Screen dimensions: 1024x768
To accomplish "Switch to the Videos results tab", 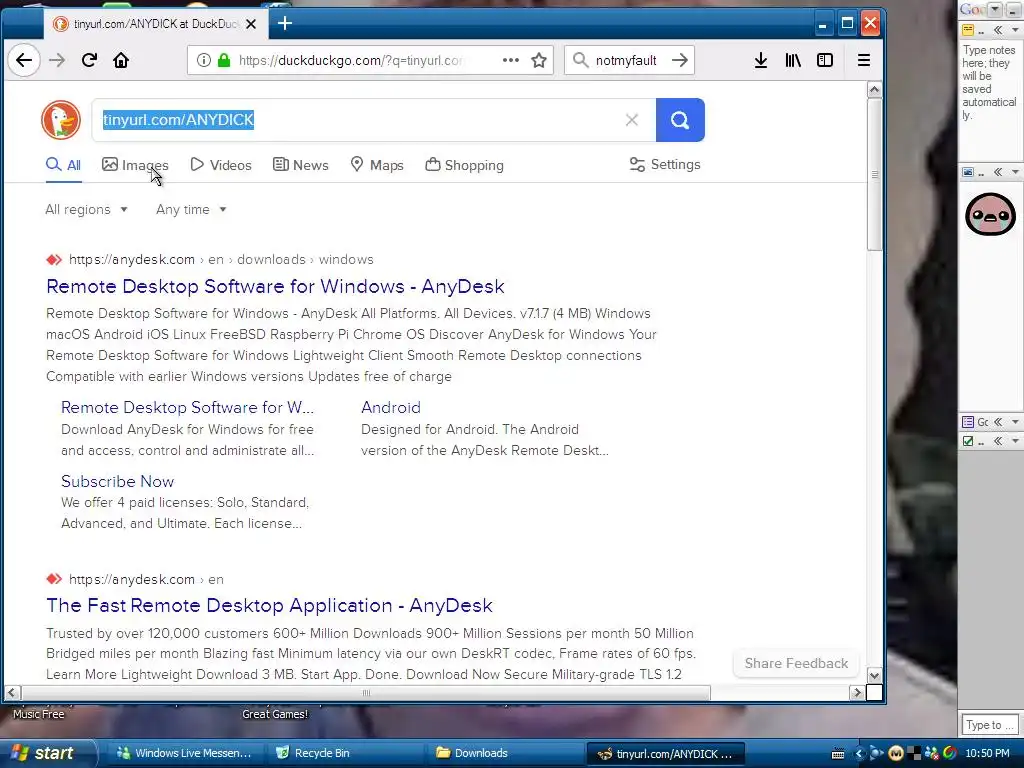I will tap(221, 165).
